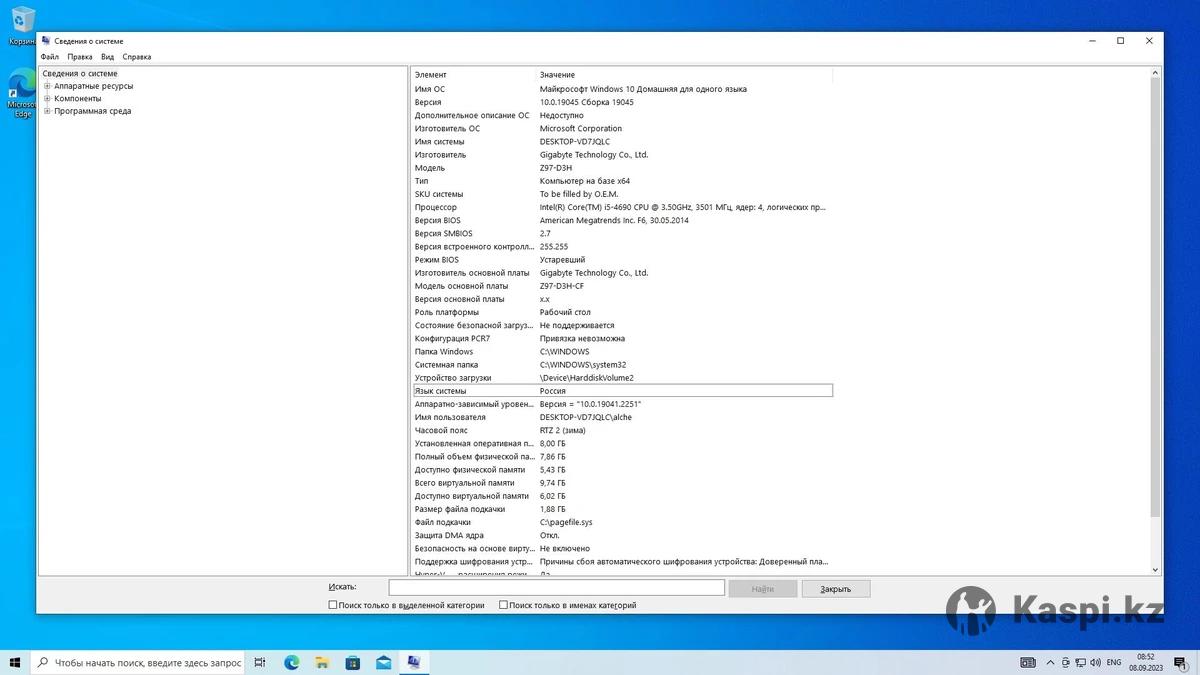Screen dimensions: 1200x675
Task: Switch the ENG input language indicator
Action: [1113, 662]
